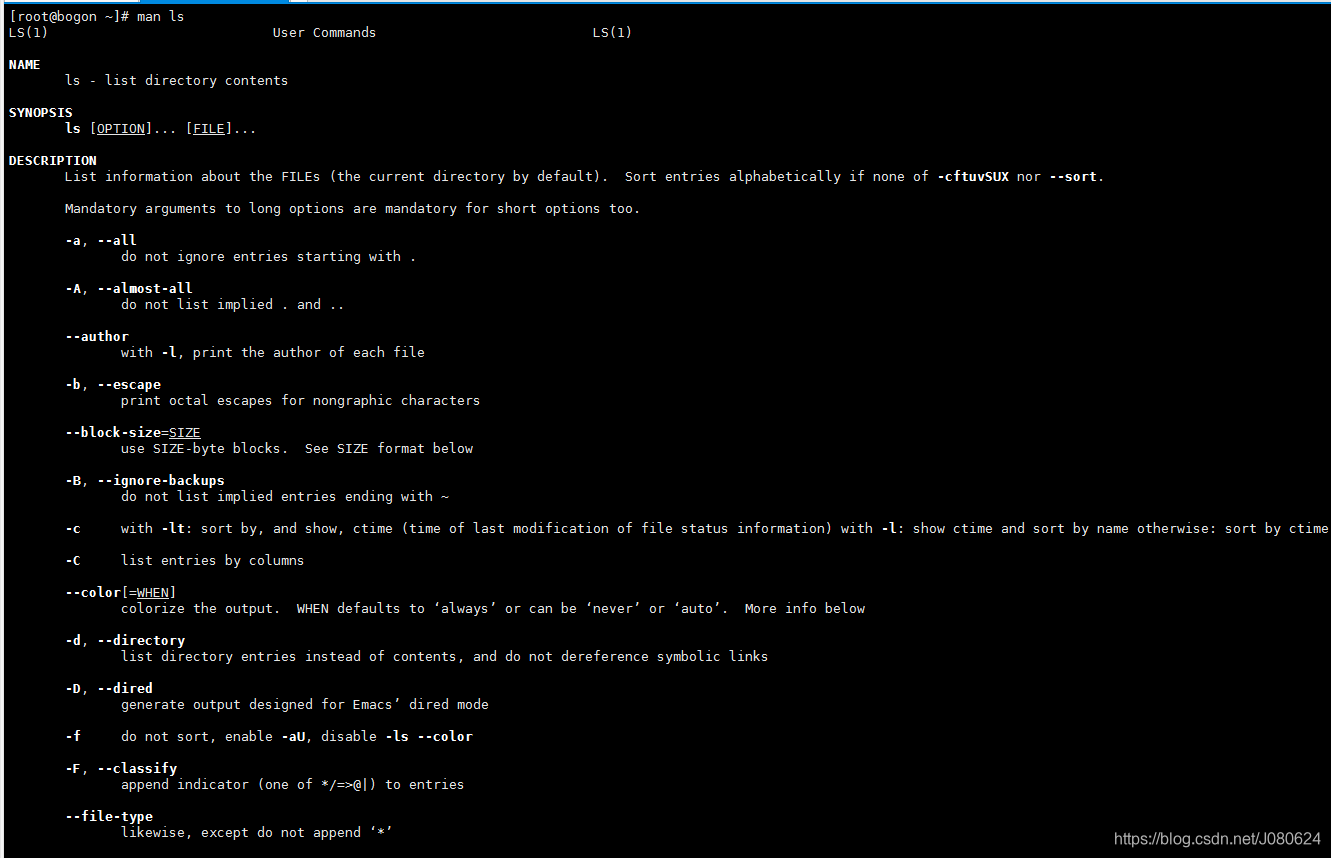
Task: Click 'generate output designed for Emacs' dired mode'
Action: (305, 704)
